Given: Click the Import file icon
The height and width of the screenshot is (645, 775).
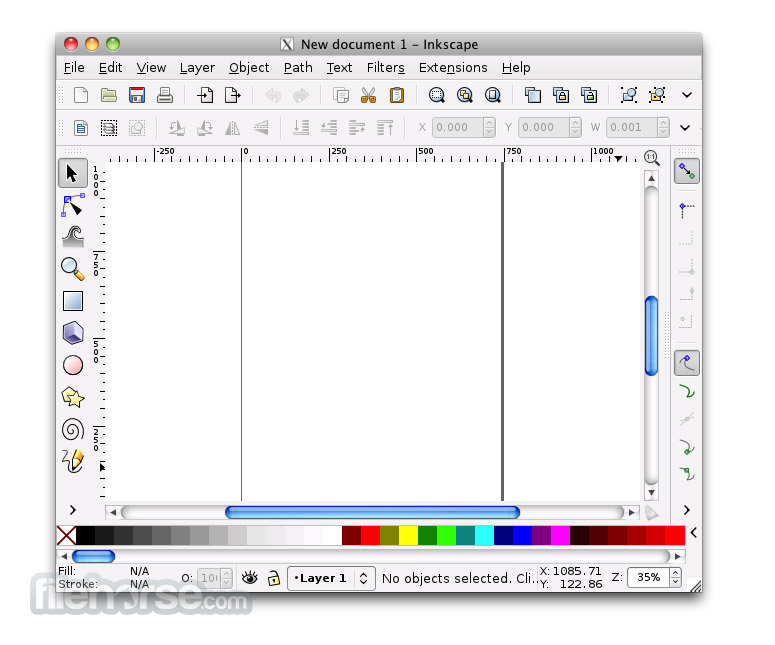Looking at the screenshot, I should [x=205, y=95].
